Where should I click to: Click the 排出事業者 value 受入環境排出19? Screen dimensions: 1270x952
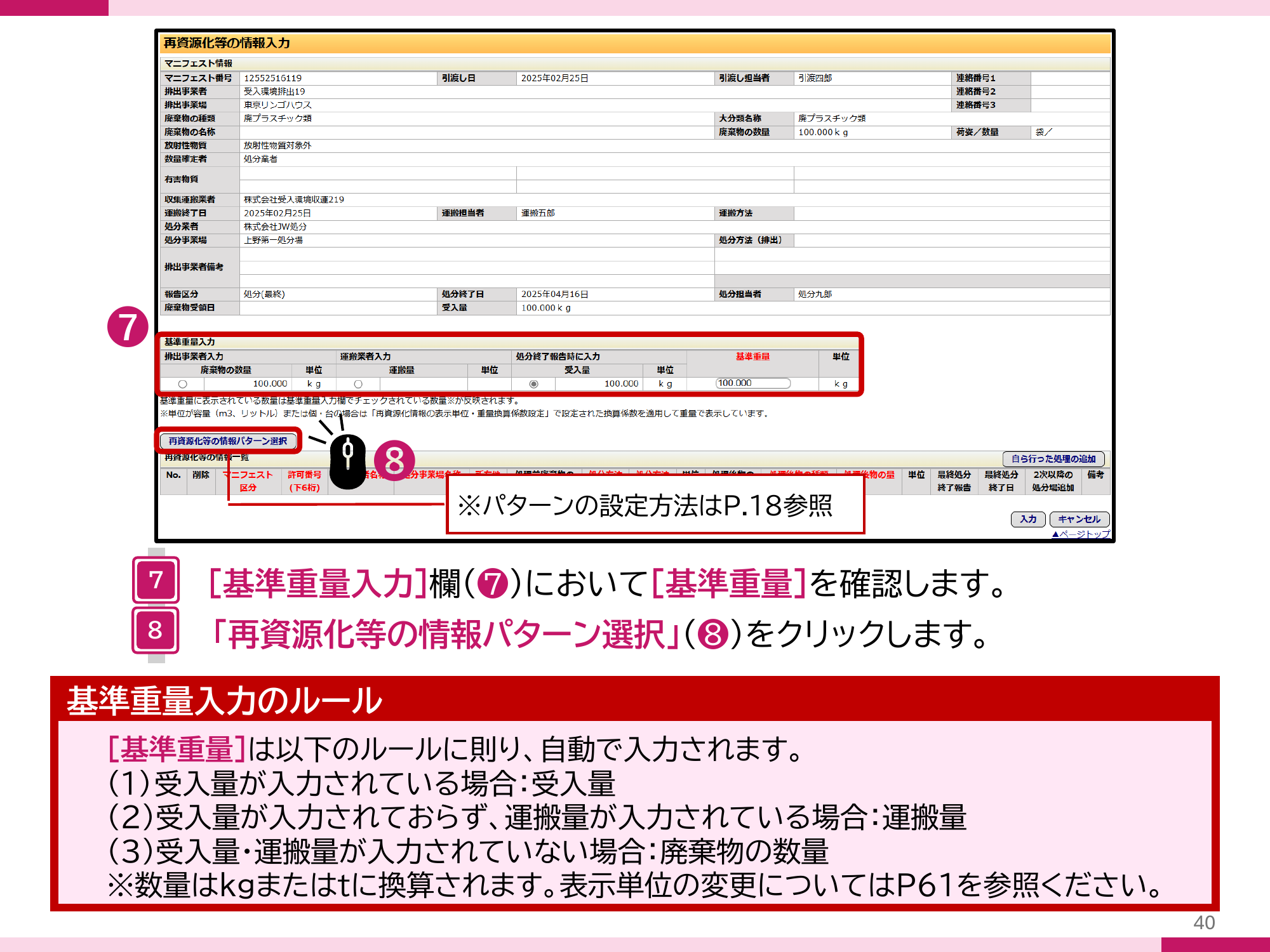(x=274, y=91)
